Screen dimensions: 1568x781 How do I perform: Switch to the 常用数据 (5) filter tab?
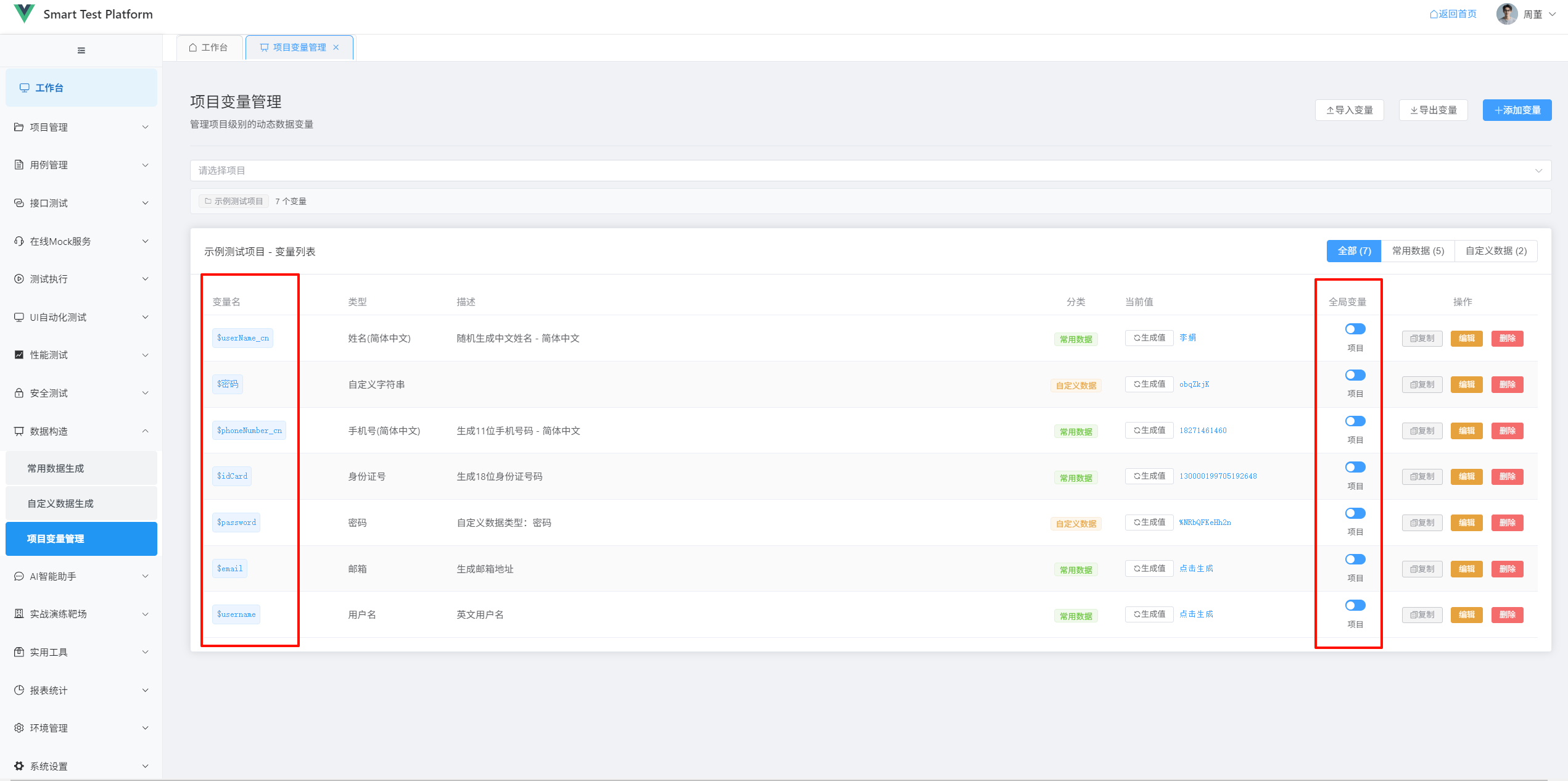coord(1417,251)
